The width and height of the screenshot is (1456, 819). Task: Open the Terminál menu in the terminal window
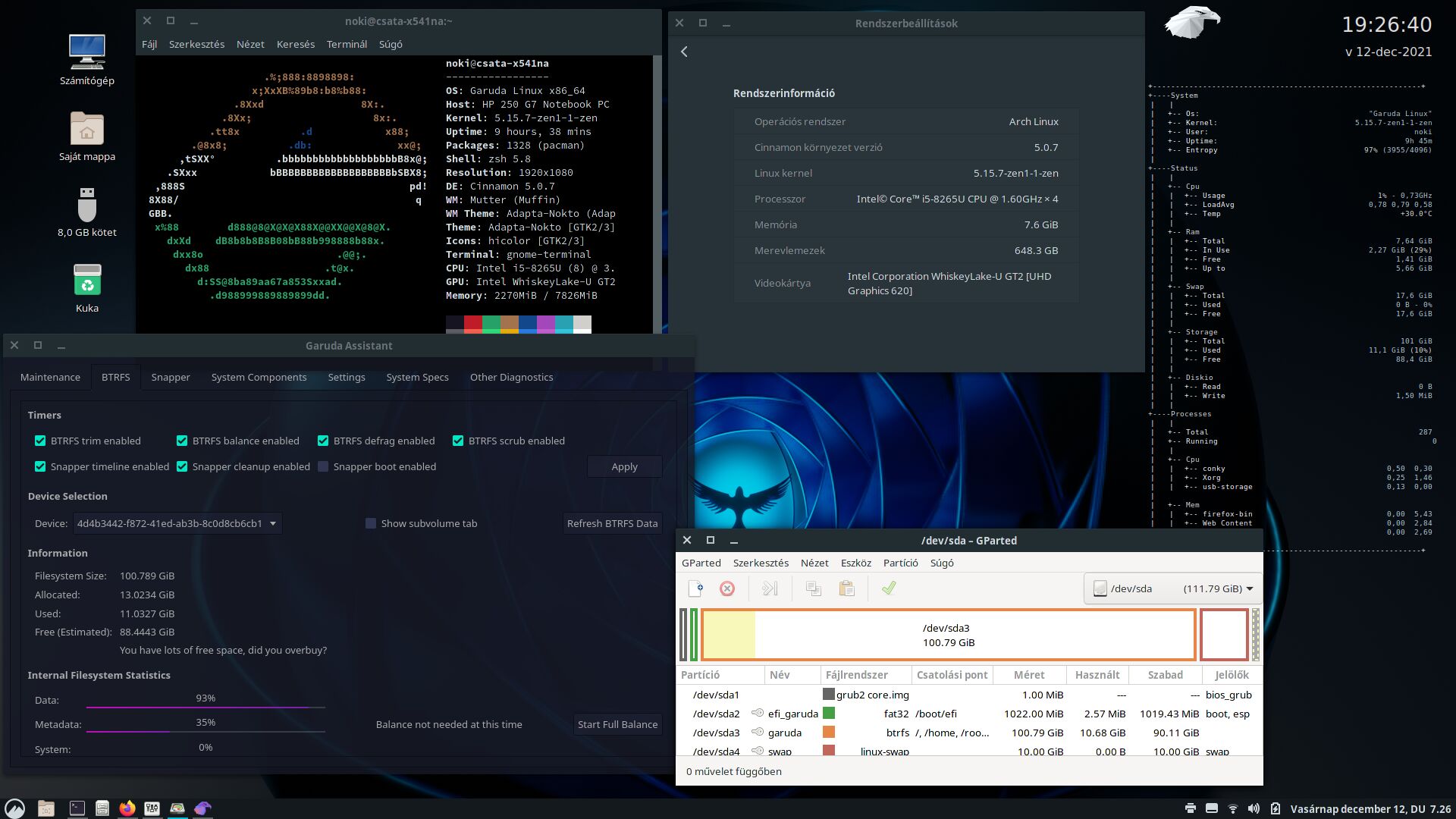pos(347,44)
